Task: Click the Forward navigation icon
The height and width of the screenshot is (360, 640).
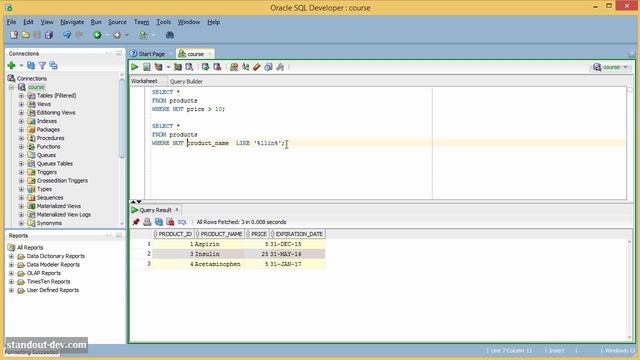Action: 117,35
